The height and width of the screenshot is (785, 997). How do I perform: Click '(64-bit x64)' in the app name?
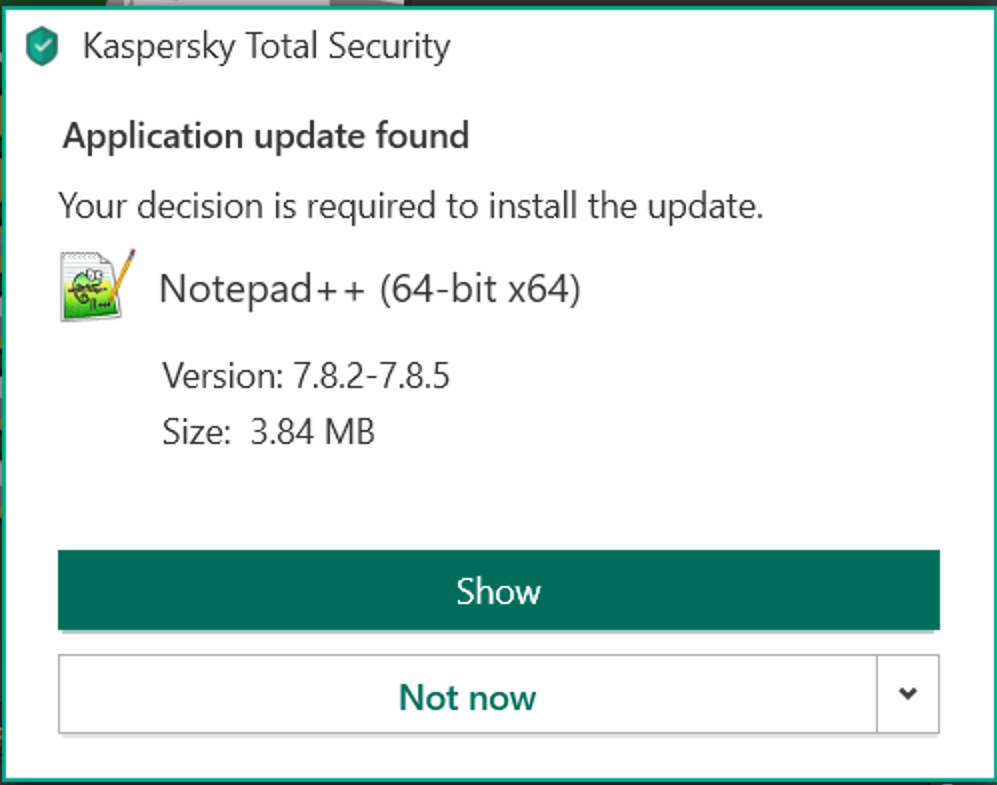[479, 290]
